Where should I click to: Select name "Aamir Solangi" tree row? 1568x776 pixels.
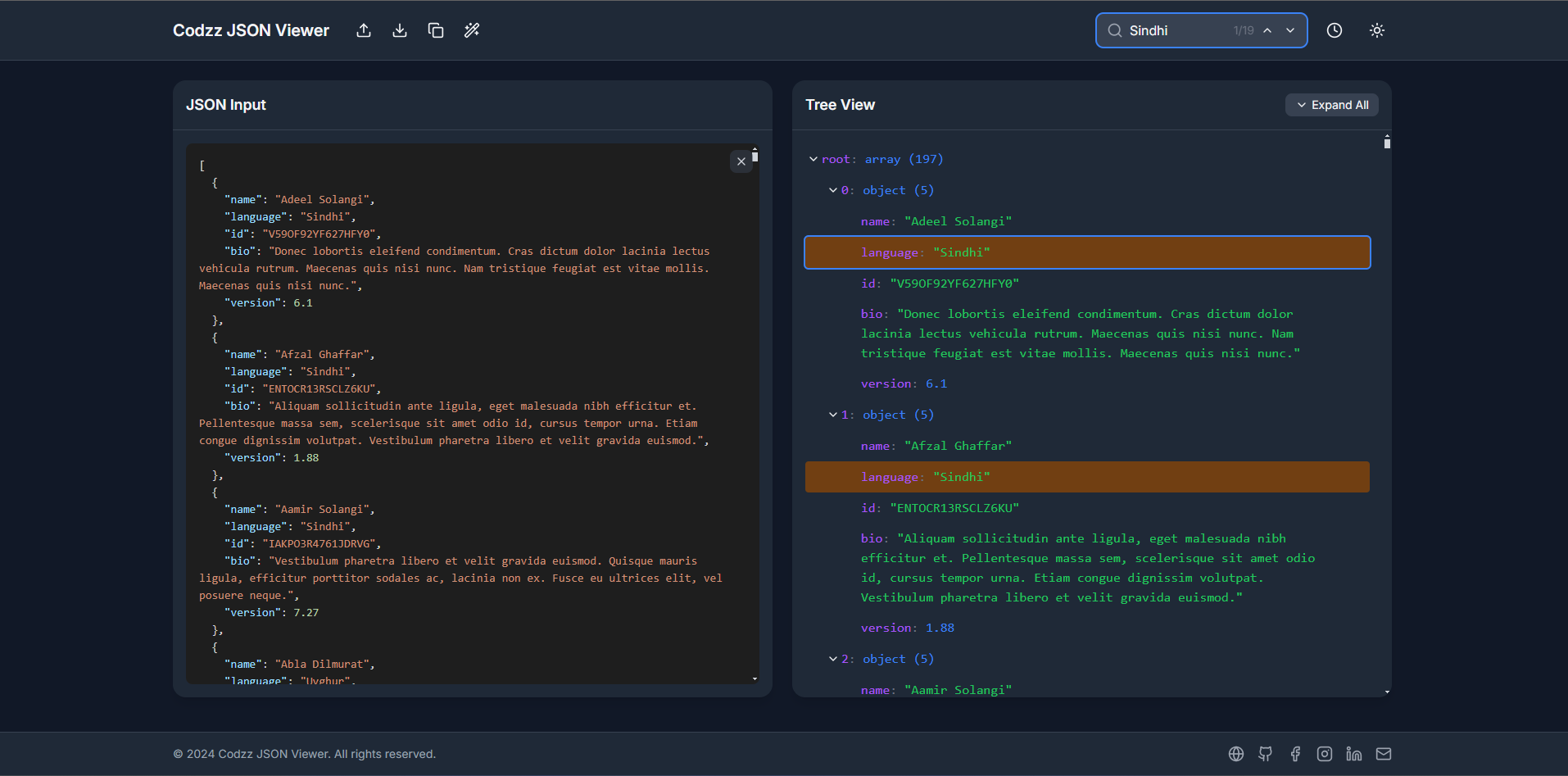[x=1087, y=690]
